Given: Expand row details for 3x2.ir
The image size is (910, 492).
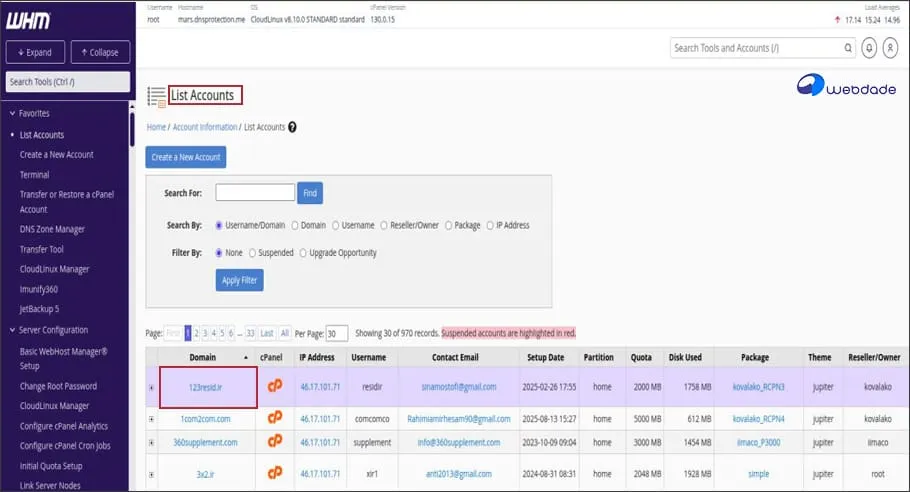Looking at the screenshot, I should point(151,475).
